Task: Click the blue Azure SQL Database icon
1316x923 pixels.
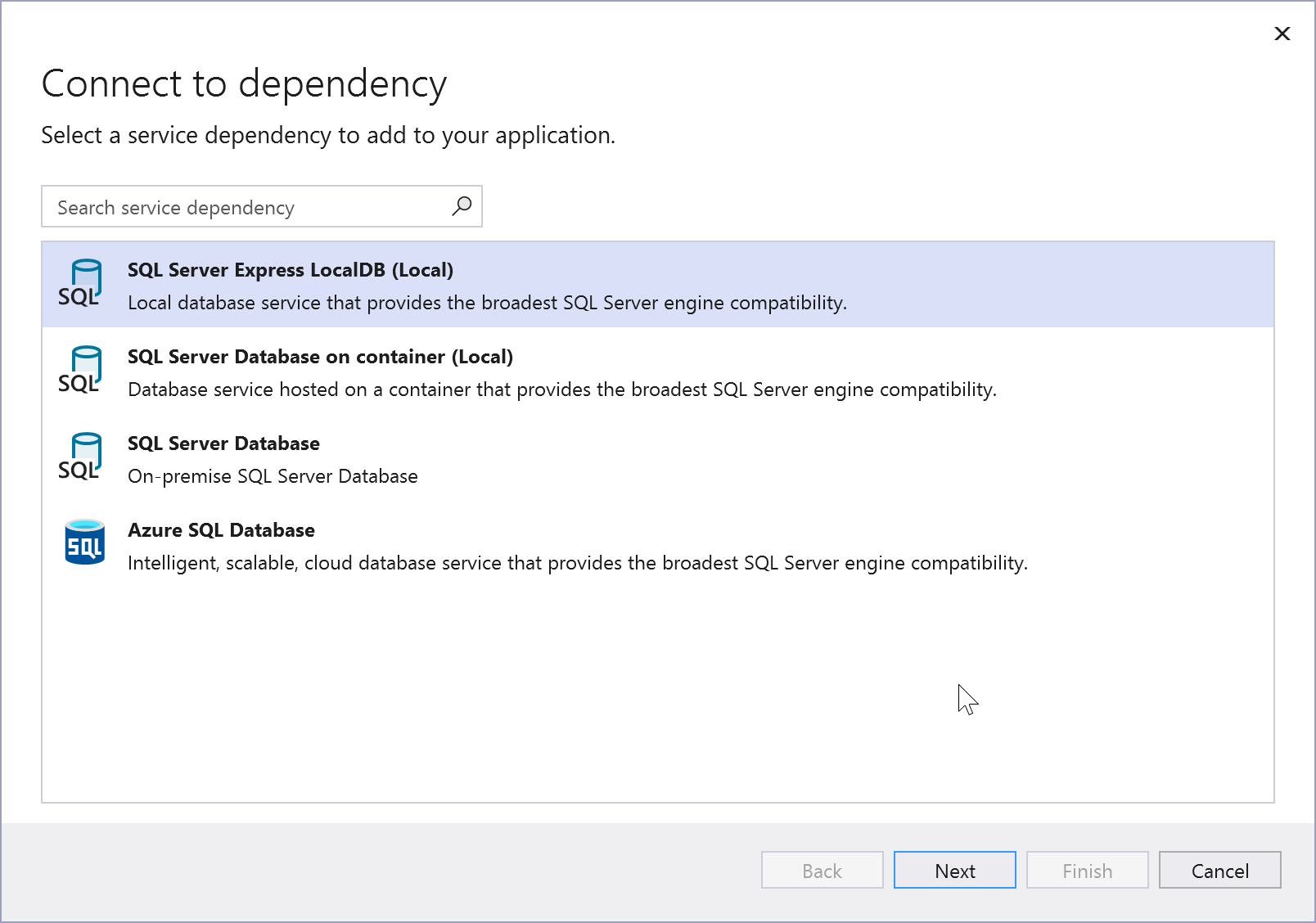Action: (x=83, y=542)
